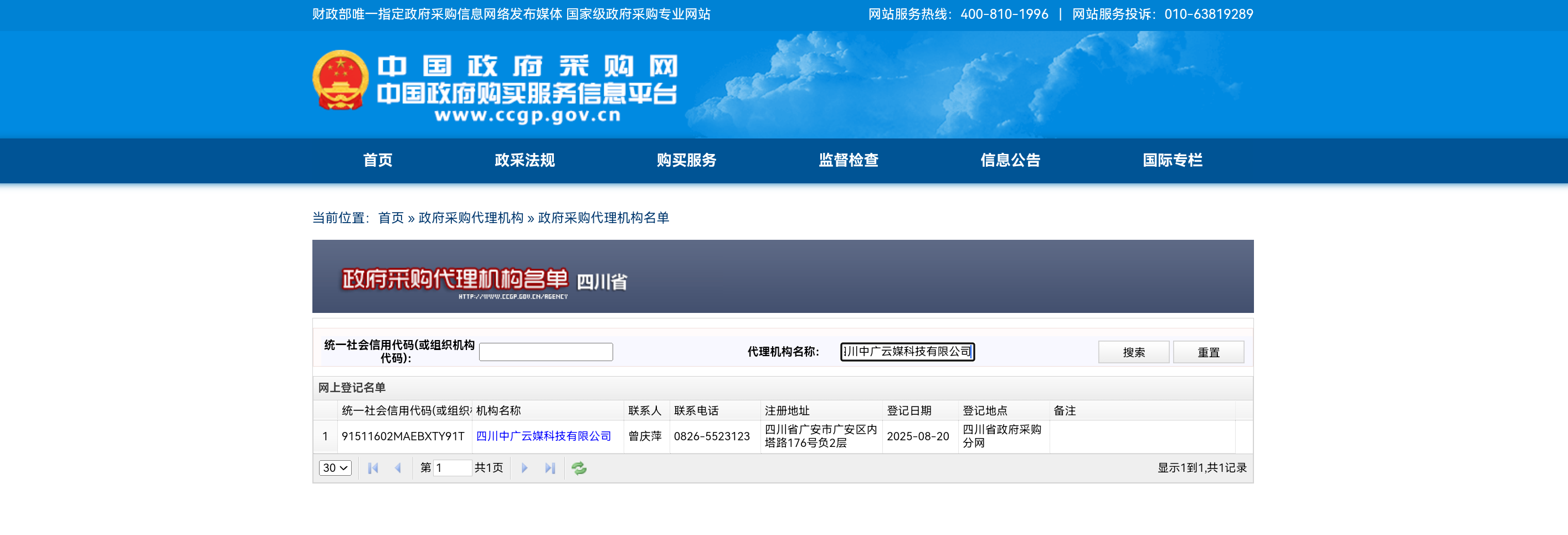Open 政采法规 navigation item

tap(525, 160)
